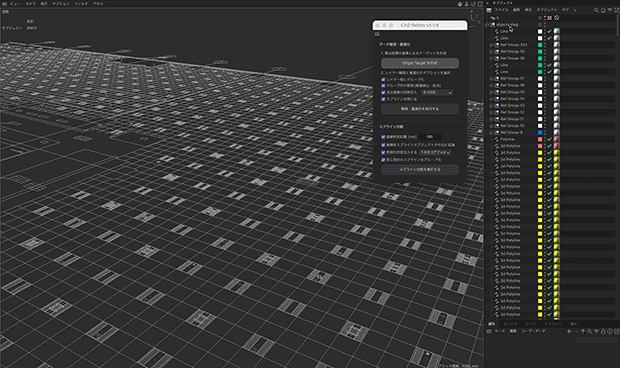
Task: Toggle the グループ内の整理 checkbox
Action: click(x=383, y=85)
